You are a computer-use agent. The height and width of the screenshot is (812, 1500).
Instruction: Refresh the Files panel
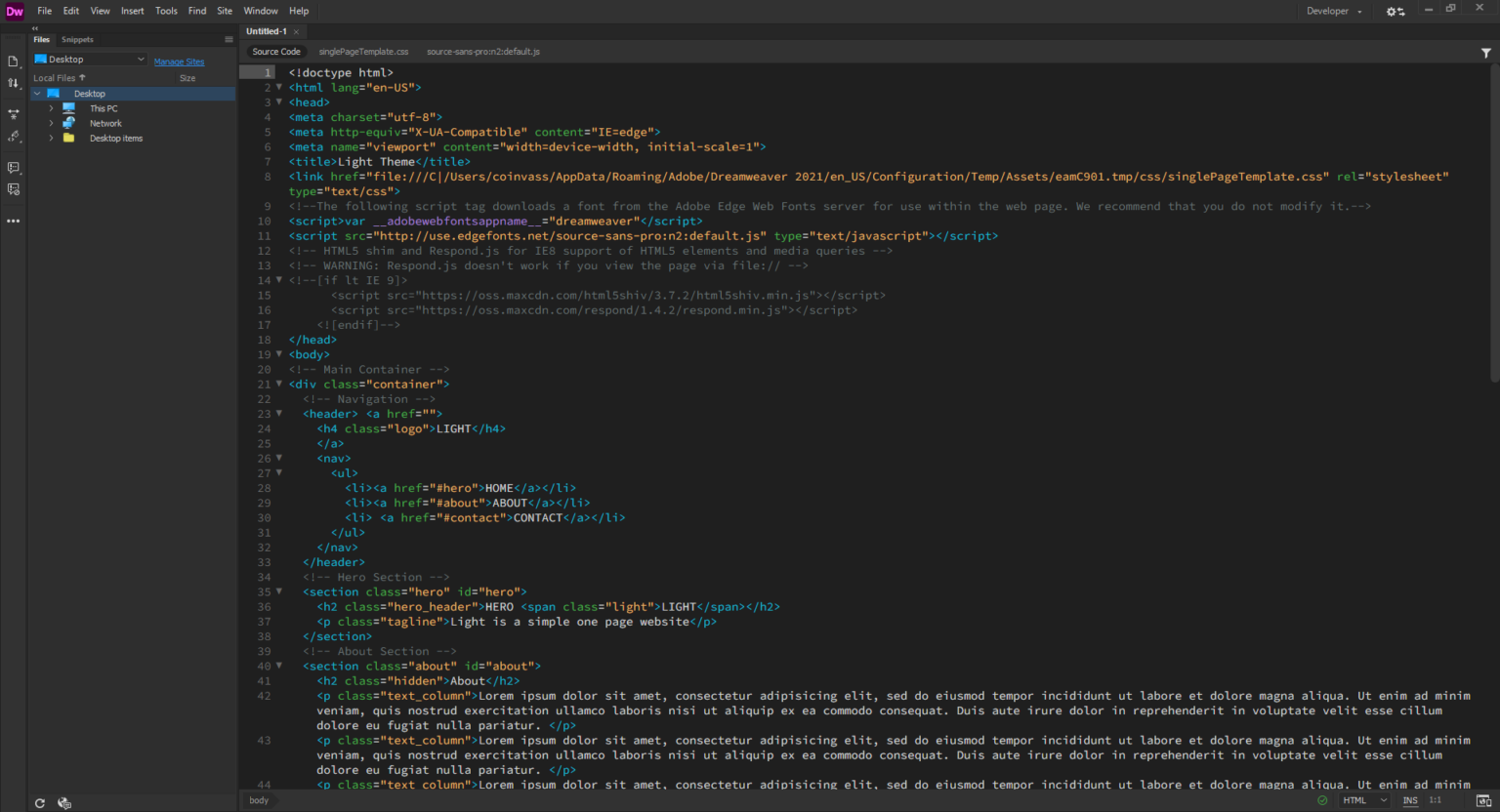40,803
